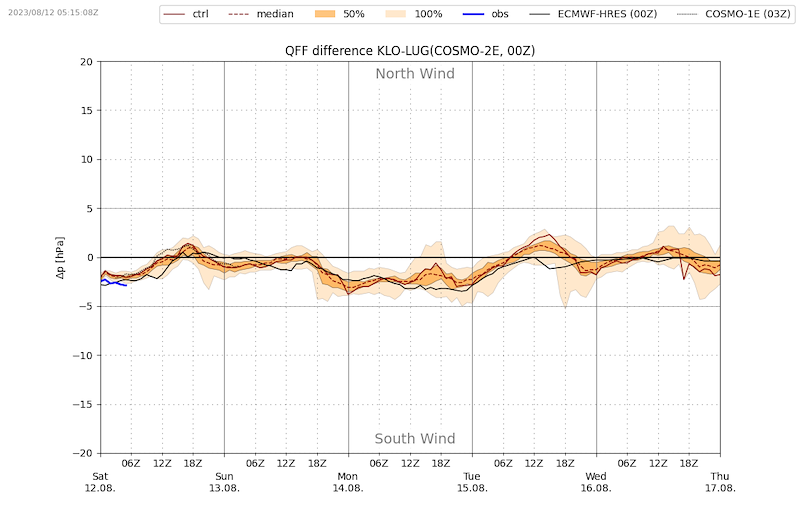
Task: Click the y-axis tick label '−15'
Action: pos(83,404)
